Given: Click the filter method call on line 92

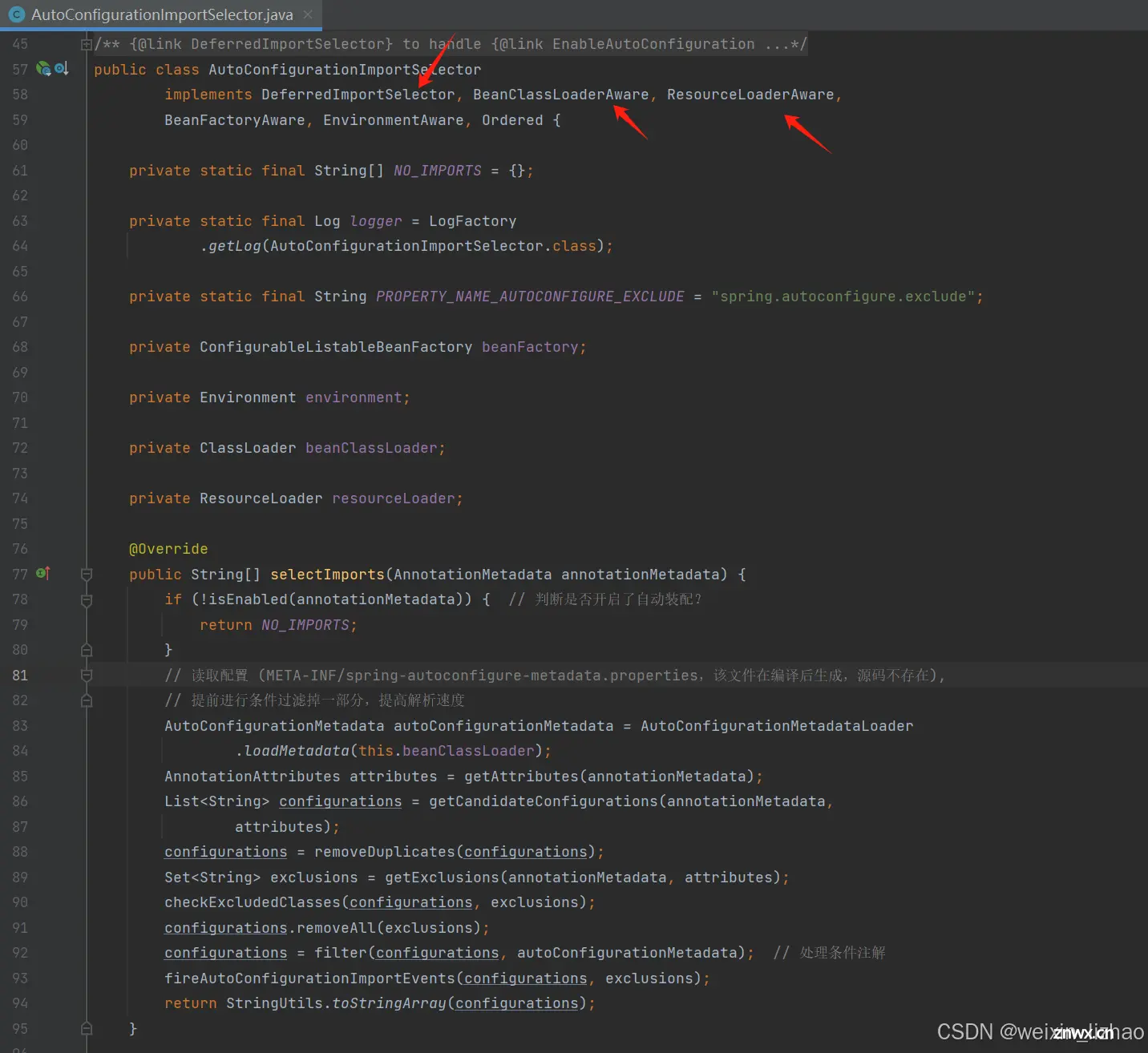Looking at the screenshot, I should coord(340,953).
